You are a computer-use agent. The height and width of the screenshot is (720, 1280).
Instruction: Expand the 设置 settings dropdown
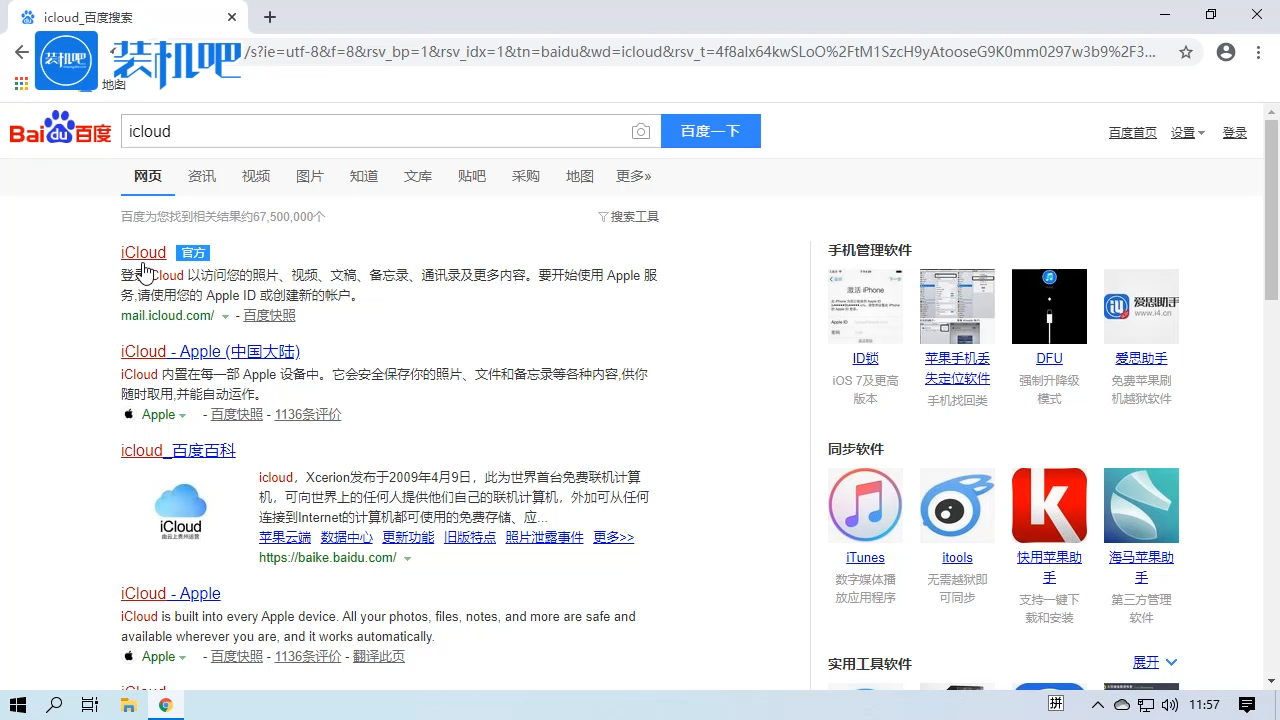1188,133
